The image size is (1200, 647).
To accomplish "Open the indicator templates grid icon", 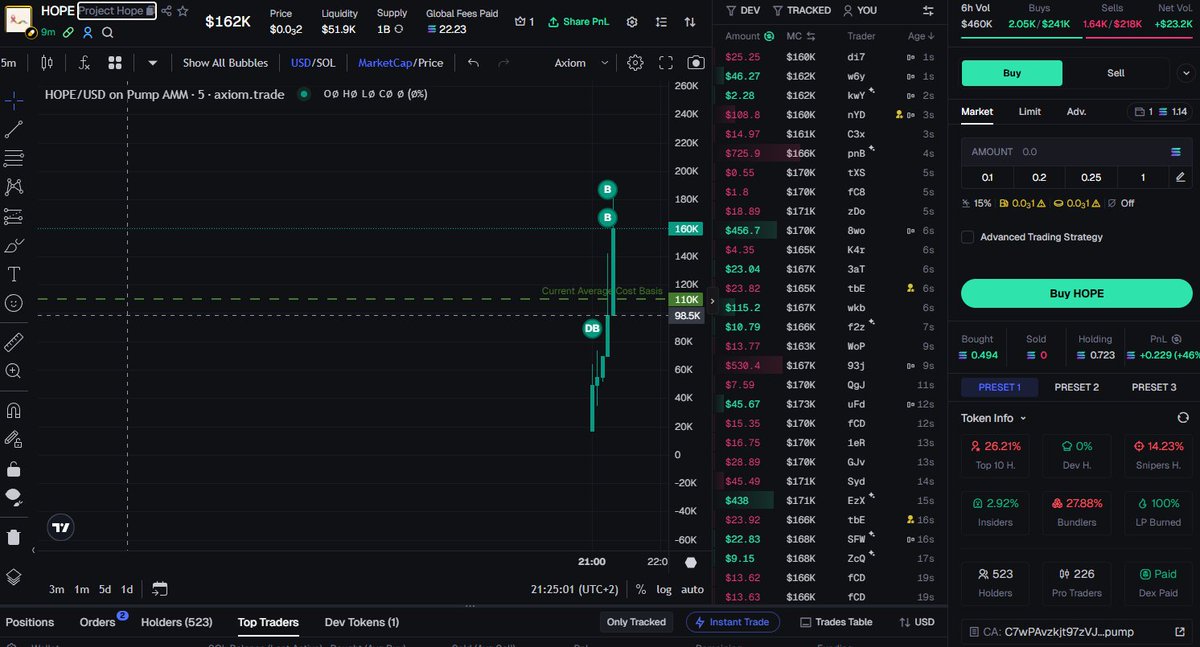I will (x=115, y=63).
